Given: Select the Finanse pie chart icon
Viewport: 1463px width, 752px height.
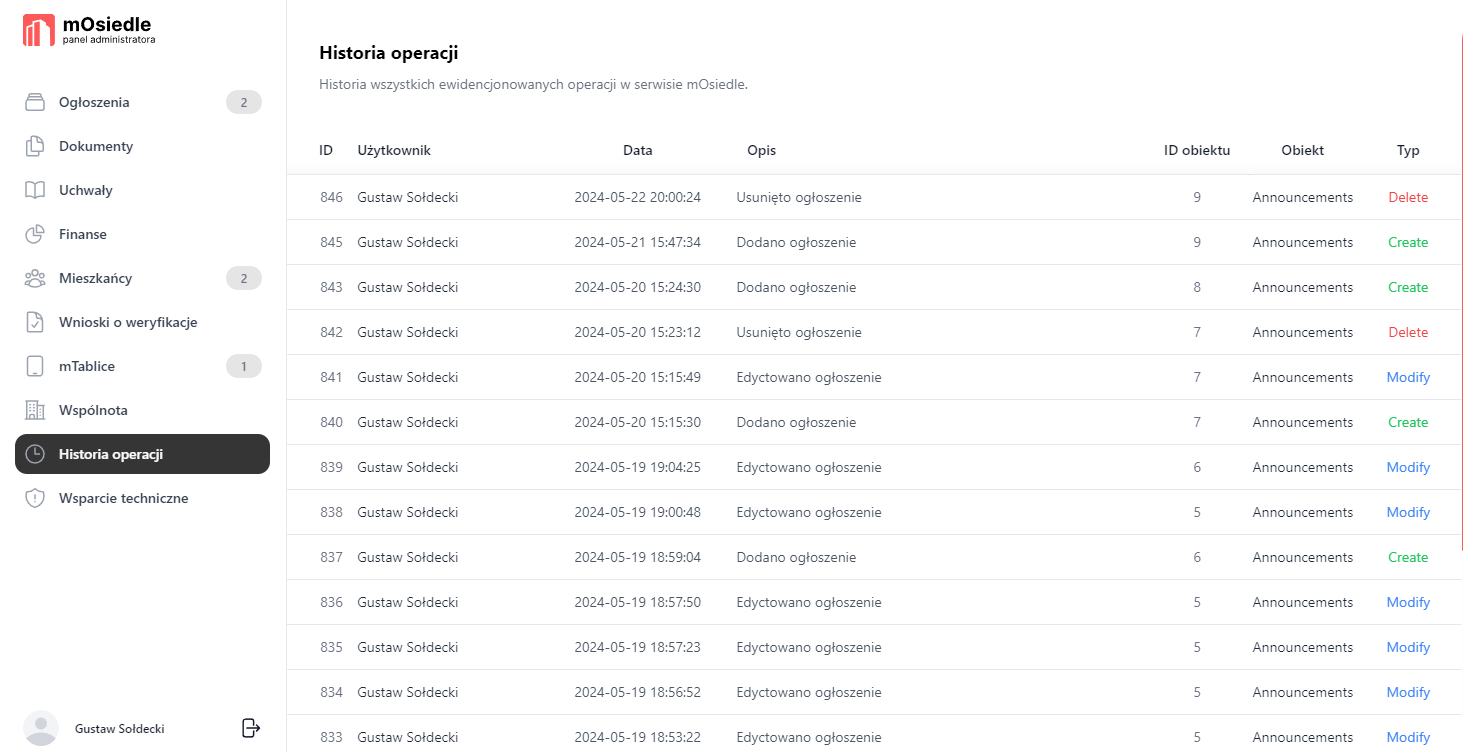Looking at the screenshot, I should tap(35, 234).
